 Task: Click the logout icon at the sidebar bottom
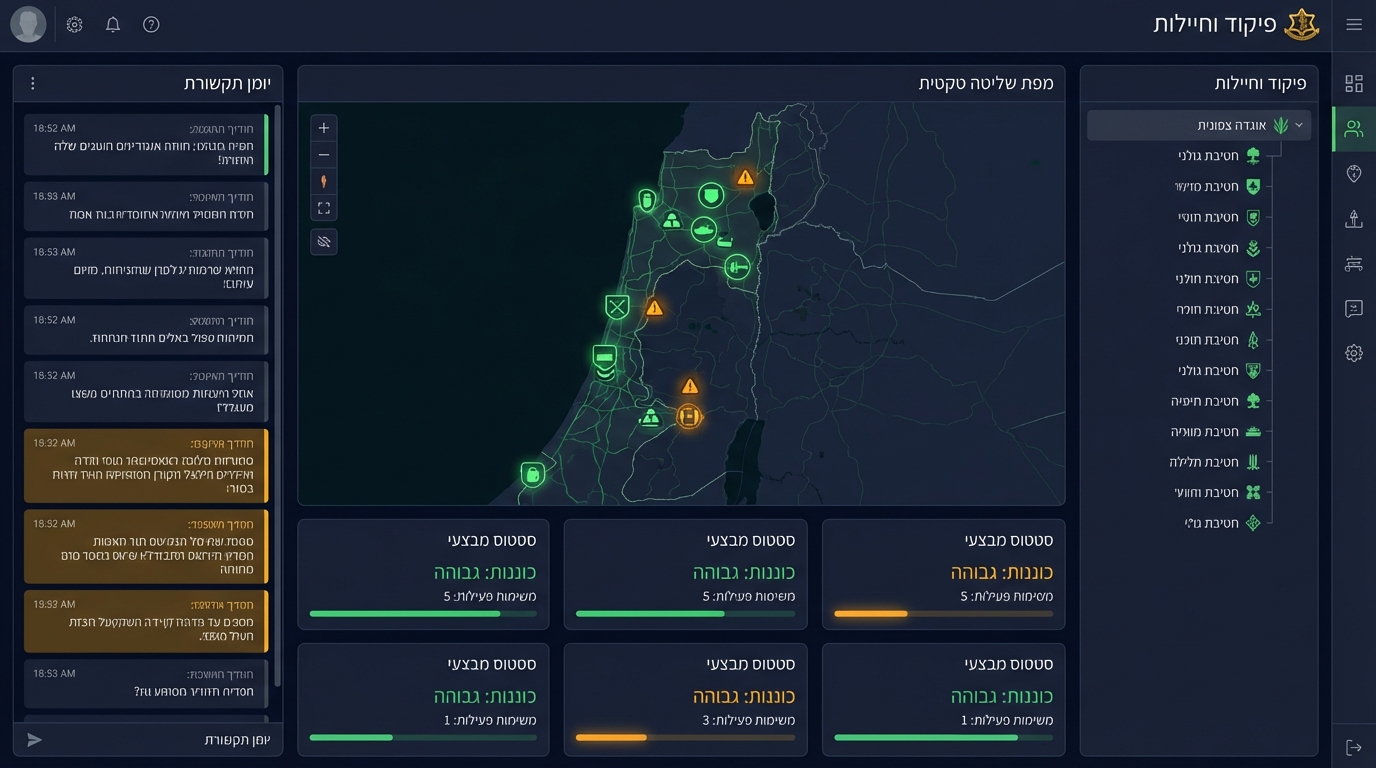pyautogui.click(x=1354, y=747)
